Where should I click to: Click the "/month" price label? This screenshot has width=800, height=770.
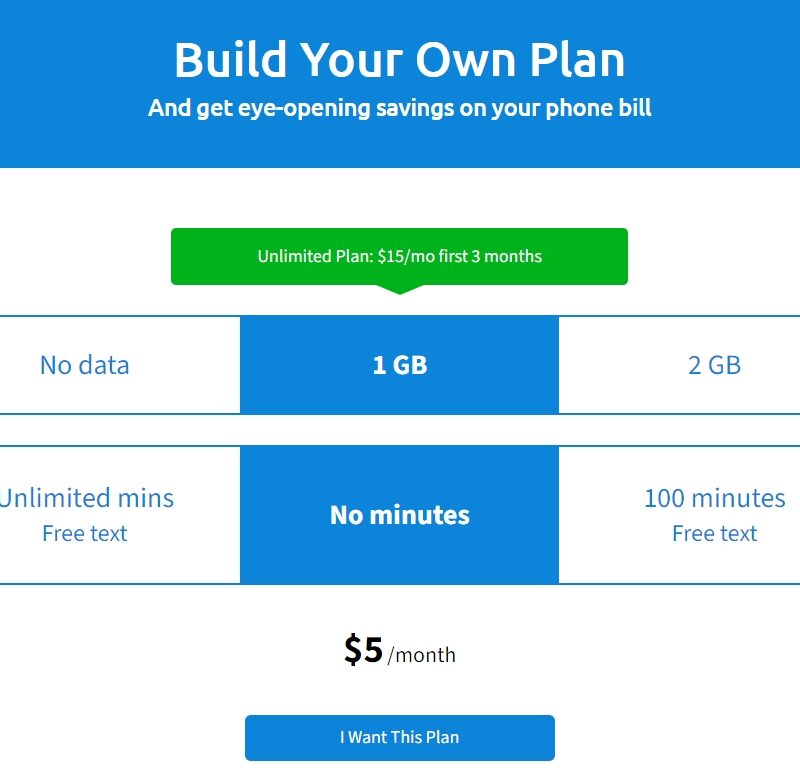(x=422, y=656)
